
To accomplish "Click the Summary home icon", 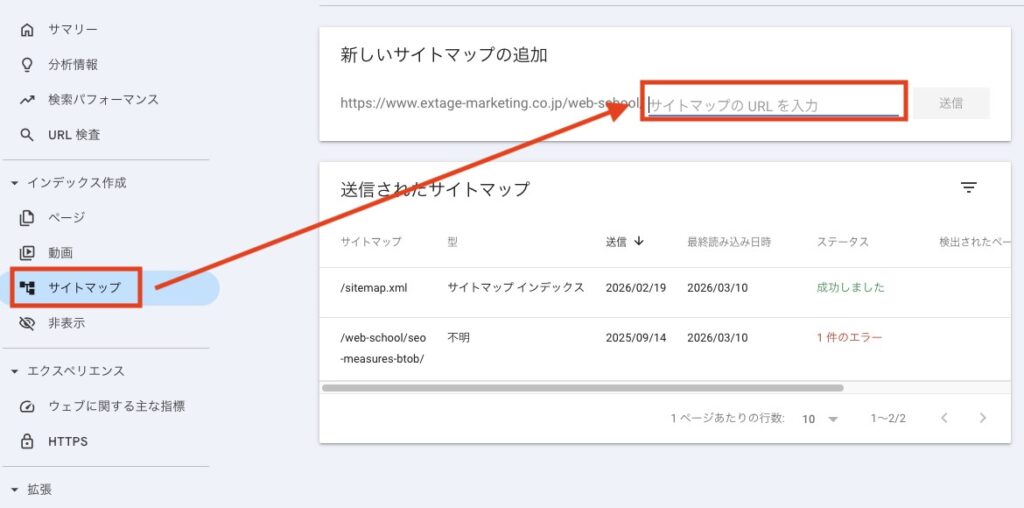I will tap(27, 30).
